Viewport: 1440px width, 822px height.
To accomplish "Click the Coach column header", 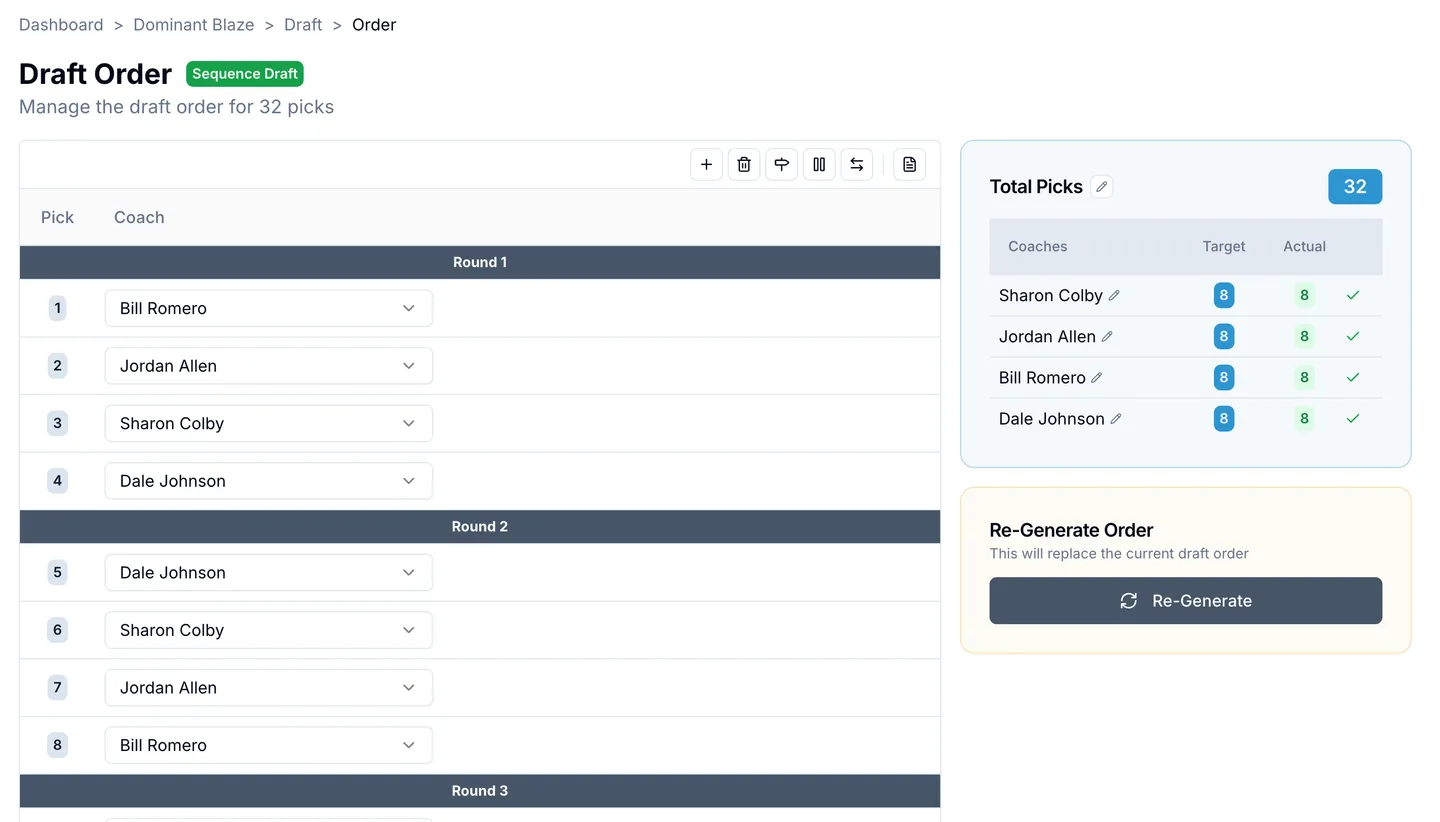I will (x=139, y=217).
